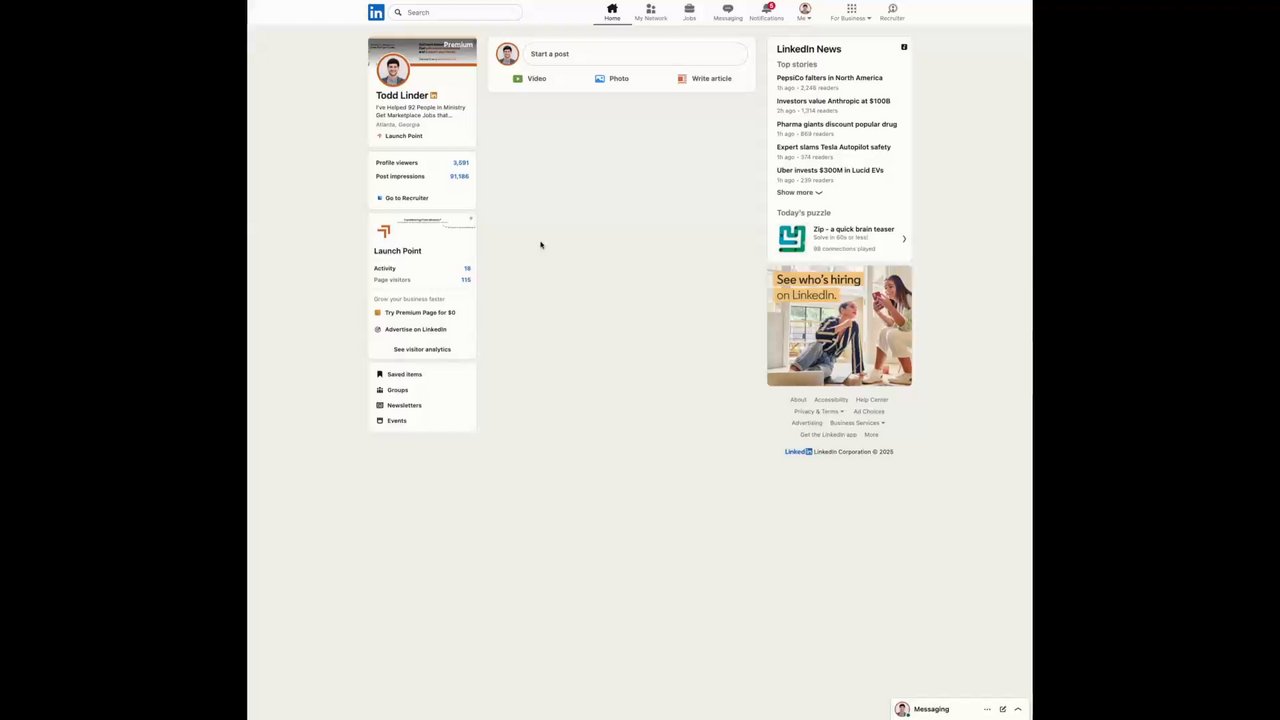Click Advertise on LinkedIn
This screenshot has width=1280, height=720.
click(x=410, y=329)
